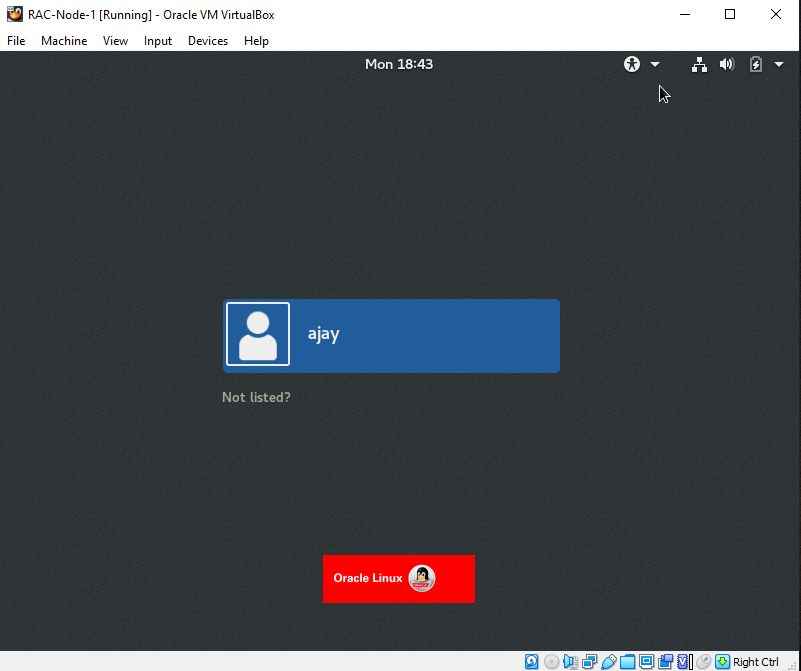Click the keyboard capture green arrow icon
This screenshot has width=801, height=671.
click(722, 662)
